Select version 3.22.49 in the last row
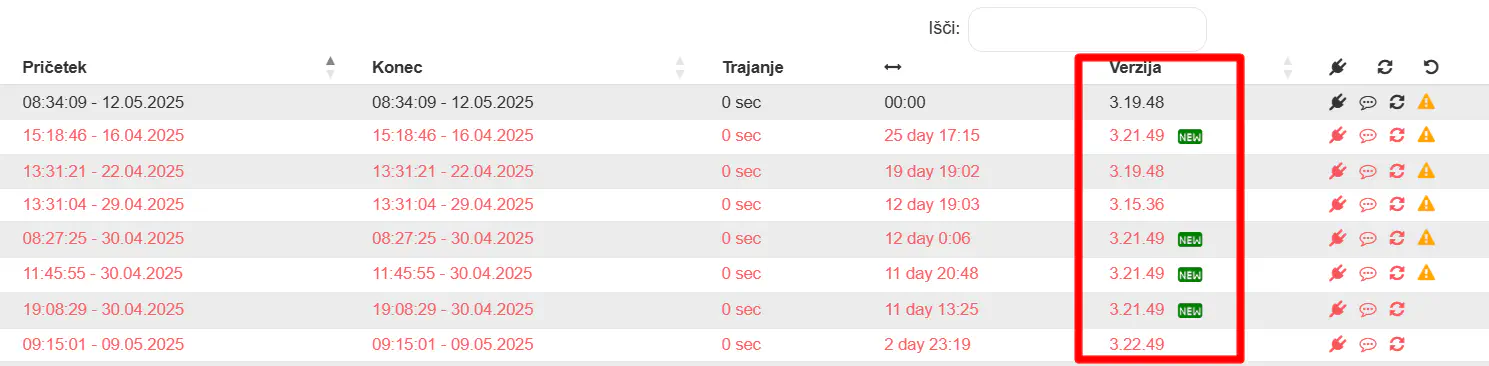 pyautogui.click(x=1136, y=344)
